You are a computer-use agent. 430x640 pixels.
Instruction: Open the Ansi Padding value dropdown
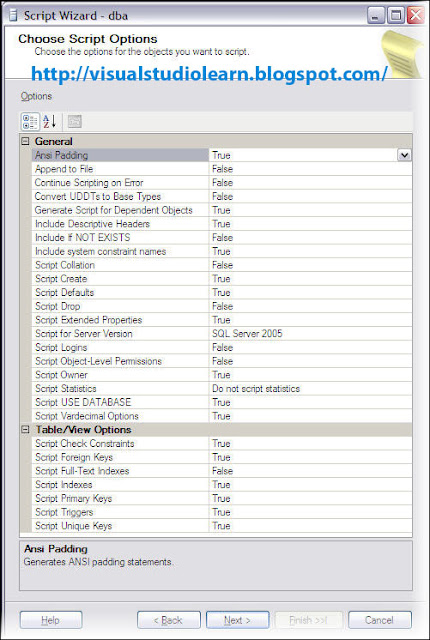coord(404,155)
